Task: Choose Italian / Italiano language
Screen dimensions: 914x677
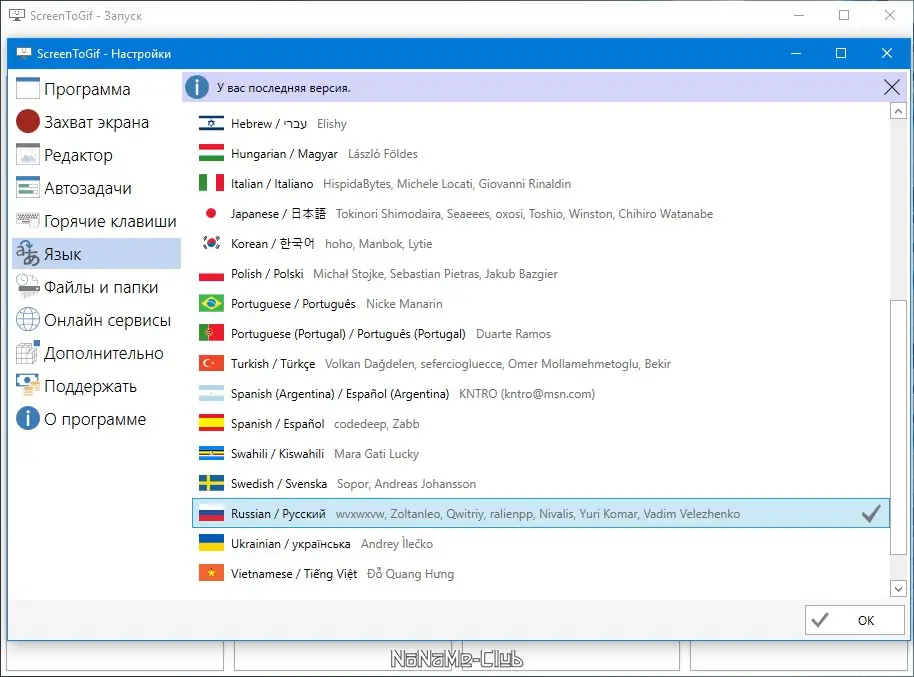Action: (272, 184)
